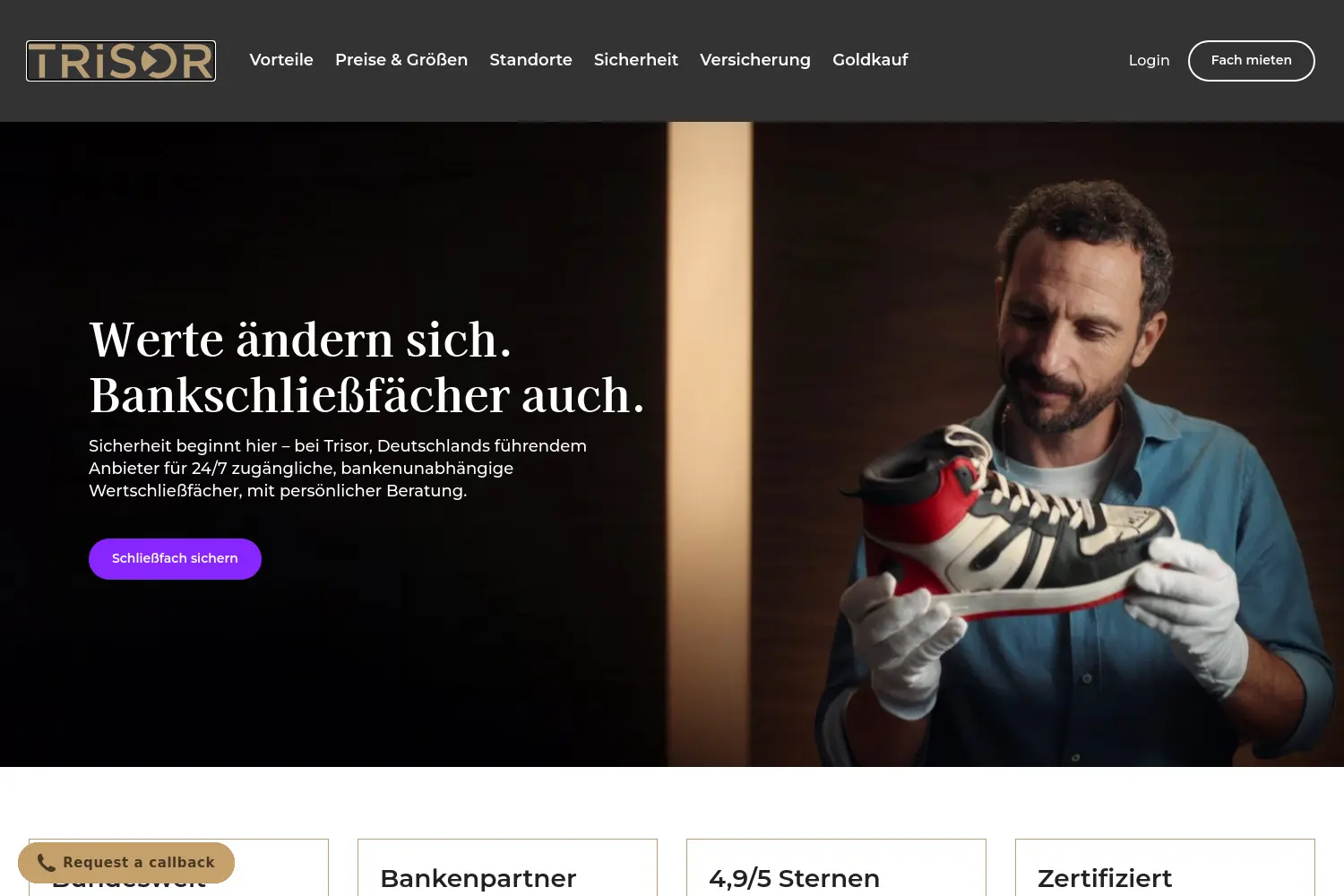The width and height of the screenshot is (1344, 896).
Task: Click the Trisor logo in the header
Action: (121, 61)
